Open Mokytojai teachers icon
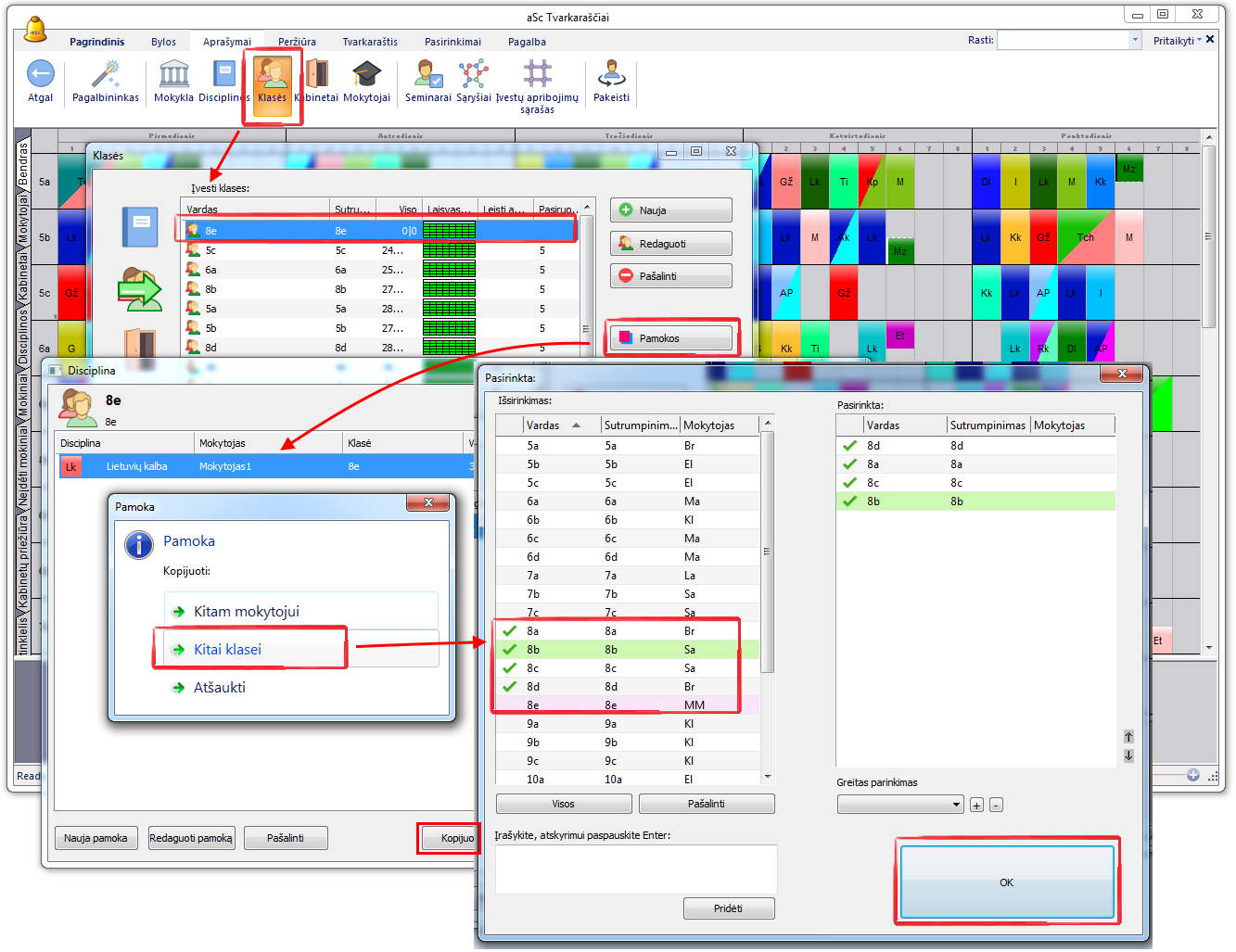This screenshot has width=1236, height=952. pyautogui.click(x=366, y=74)
